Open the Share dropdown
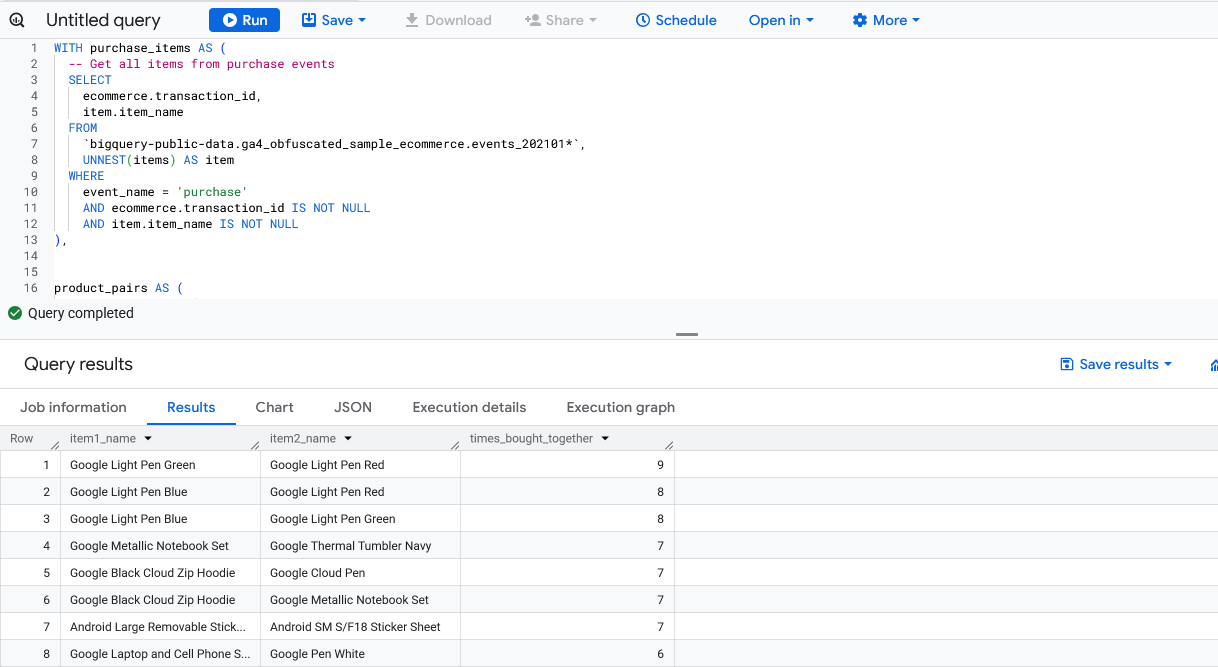This screenshot has width=1218, height=667. coord(560,20)
